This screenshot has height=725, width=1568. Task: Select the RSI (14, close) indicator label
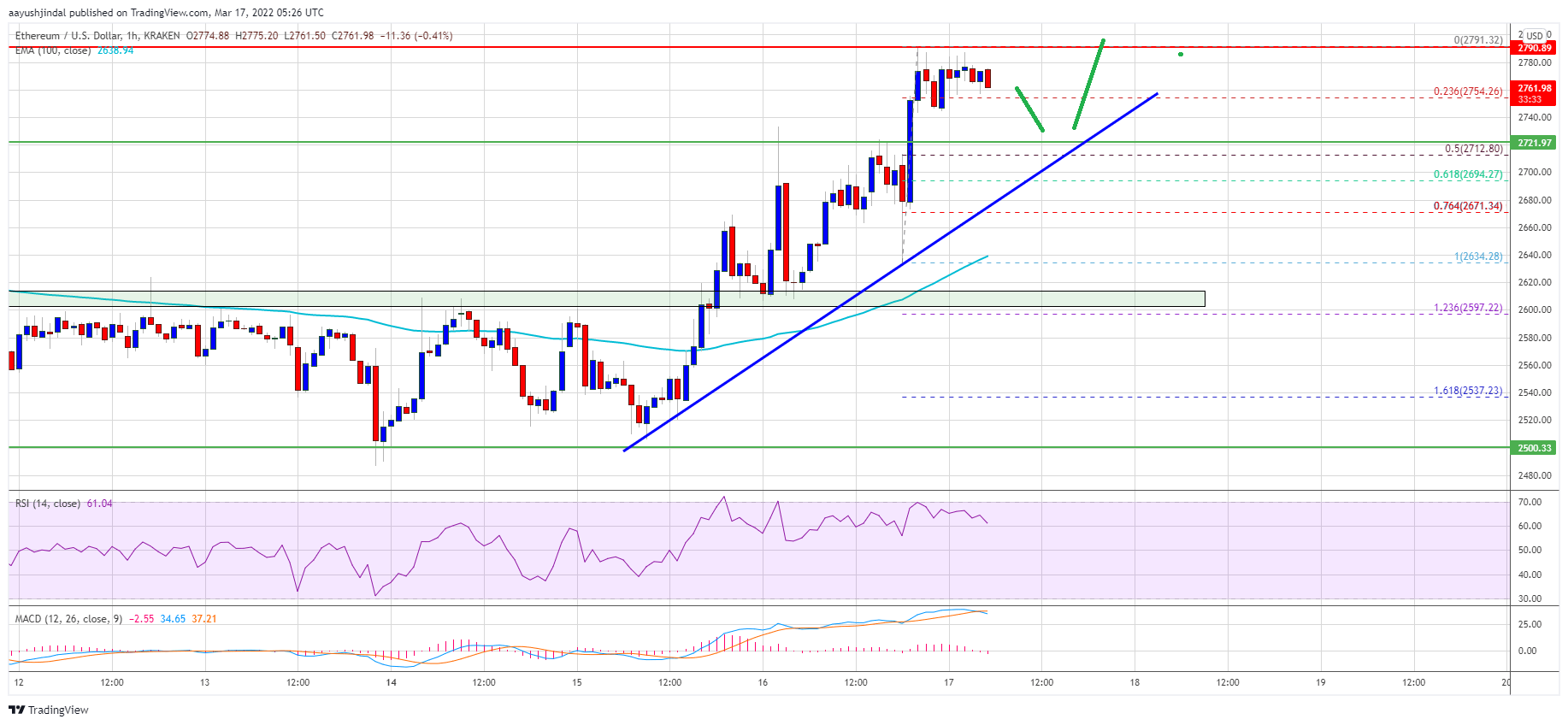click(x=48, y=504)
